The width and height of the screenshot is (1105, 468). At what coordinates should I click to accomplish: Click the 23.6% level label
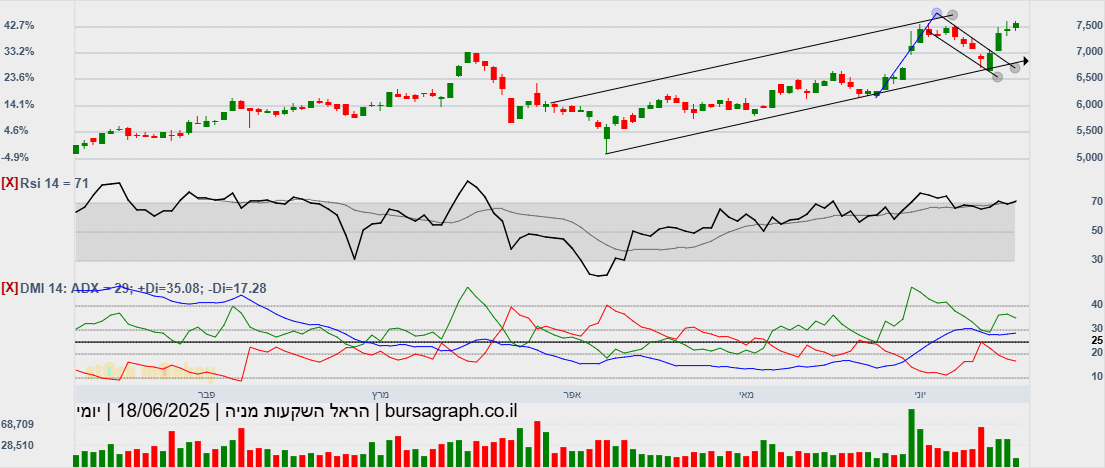(x=20, y=78)
